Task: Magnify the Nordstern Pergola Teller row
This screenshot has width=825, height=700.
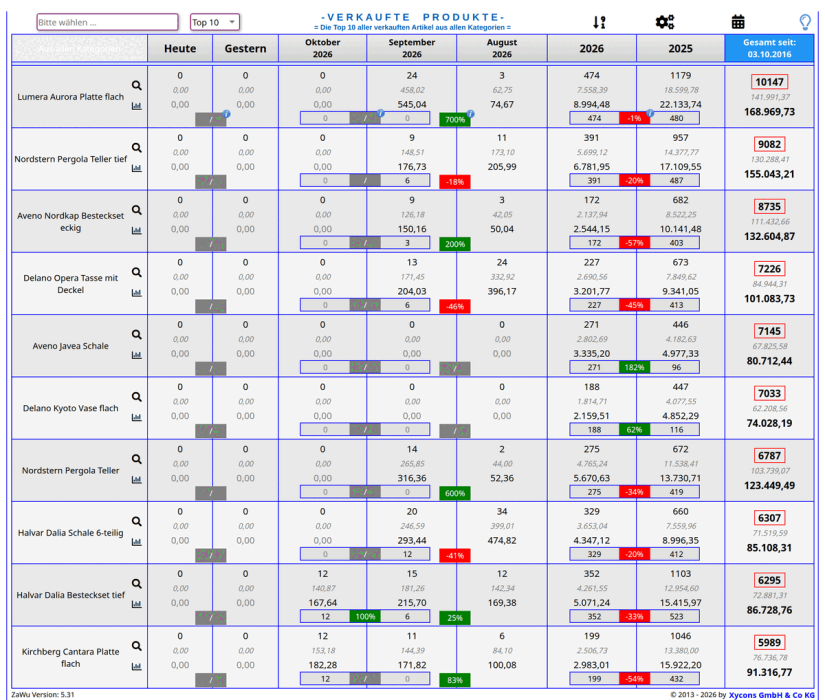Action: pos(137,459)
